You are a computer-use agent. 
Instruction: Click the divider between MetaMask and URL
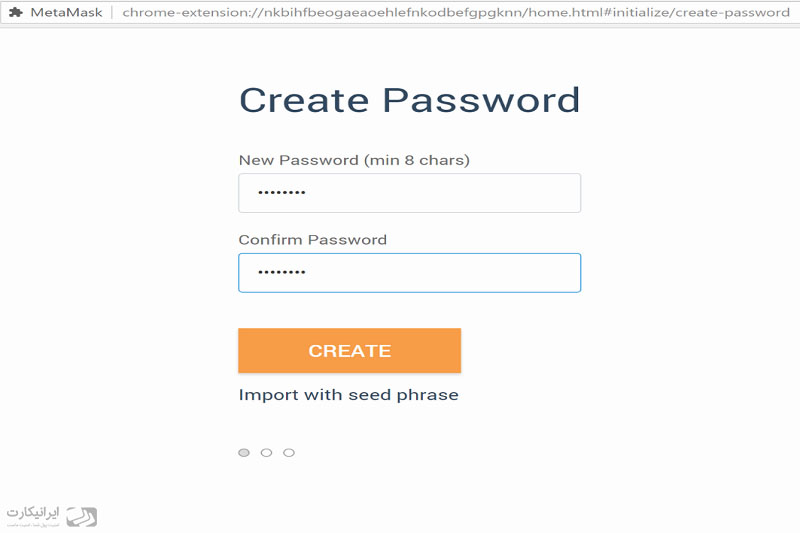[112, 12]
